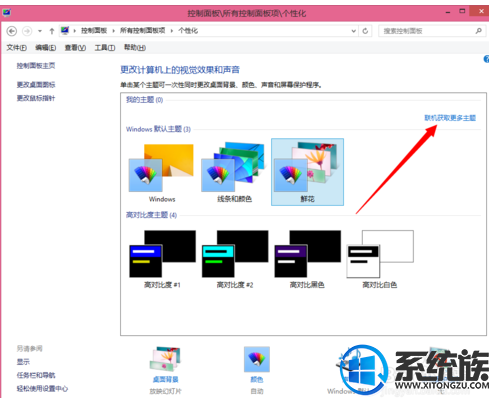
Task: Select the 线条和颜色 theme
Action: [234, 172]
